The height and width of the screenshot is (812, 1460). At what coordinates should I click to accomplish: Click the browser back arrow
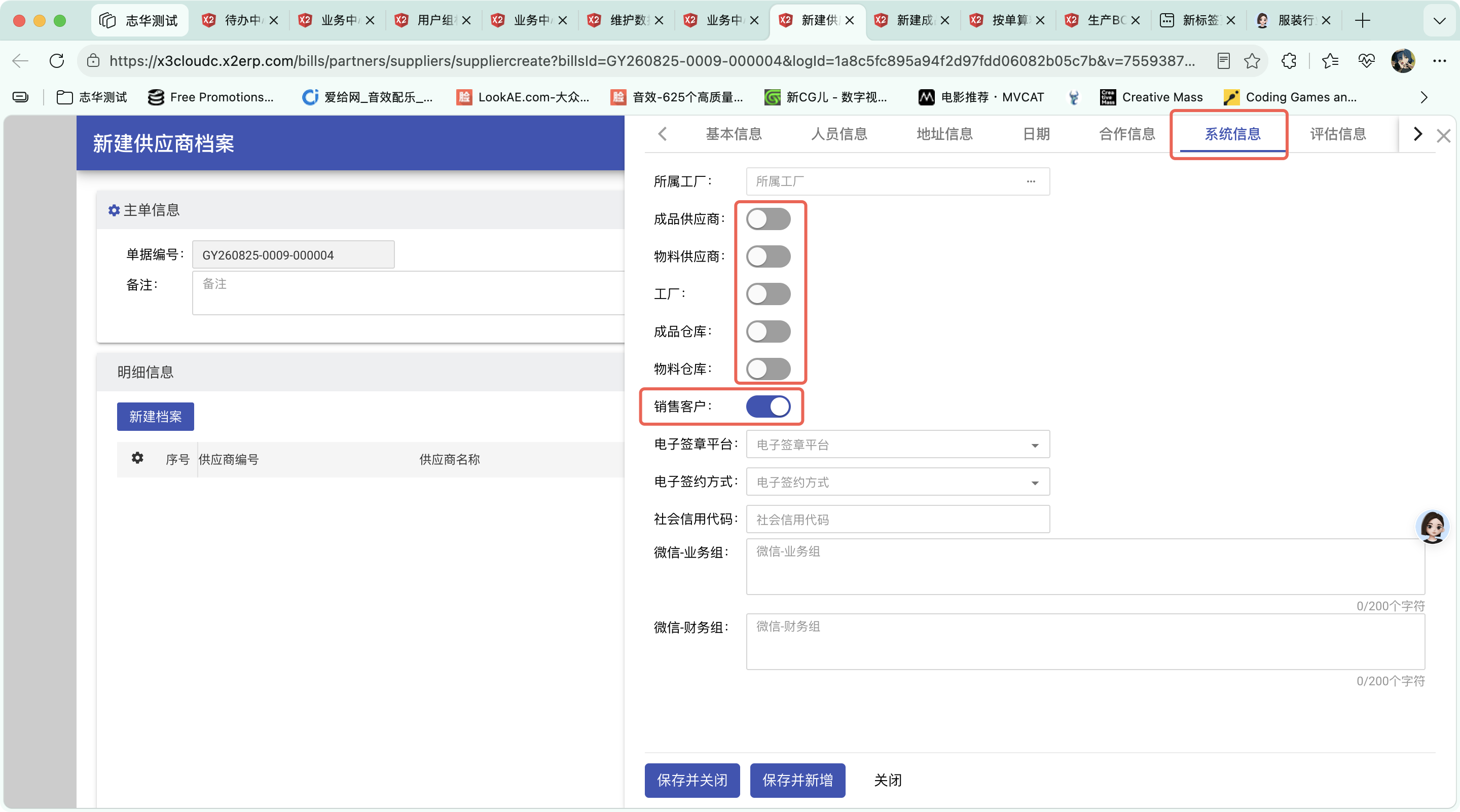point(20,61)
